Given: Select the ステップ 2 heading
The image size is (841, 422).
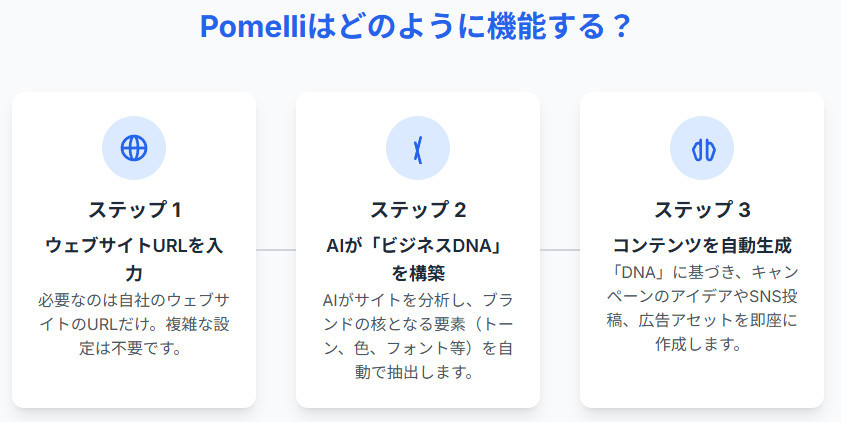Looking at the screenshot, I should coord(418,210).
